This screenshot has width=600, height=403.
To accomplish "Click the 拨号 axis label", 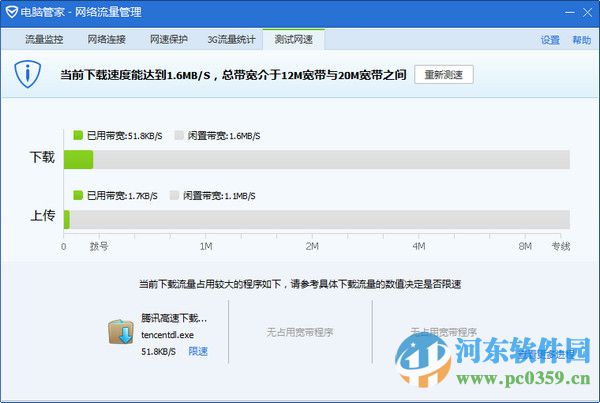I will [99, 246].
